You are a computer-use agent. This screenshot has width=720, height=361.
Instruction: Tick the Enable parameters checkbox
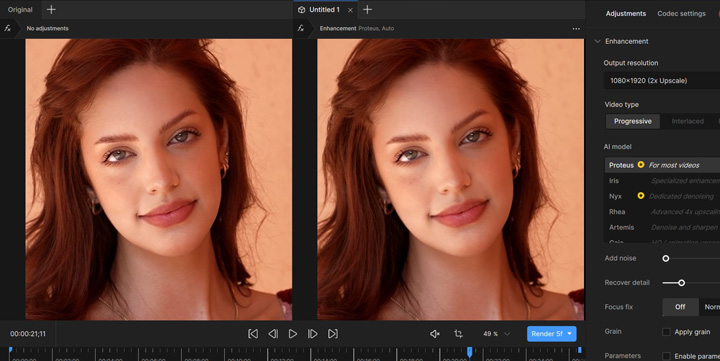666,356
